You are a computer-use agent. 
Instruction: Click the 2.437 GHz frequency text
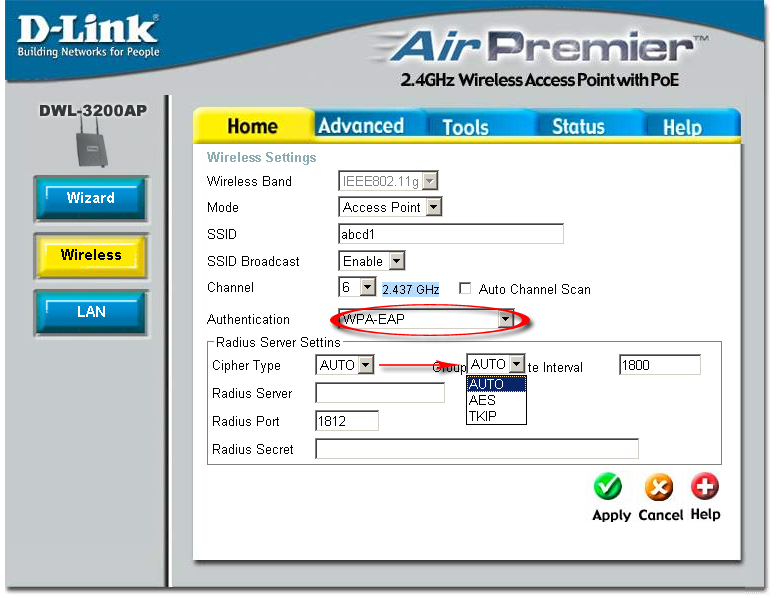[x=410, y=289]
